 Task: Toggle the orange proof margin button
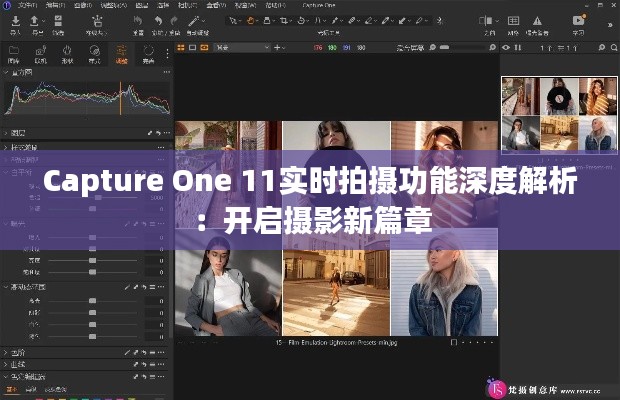tap(204, 47)
